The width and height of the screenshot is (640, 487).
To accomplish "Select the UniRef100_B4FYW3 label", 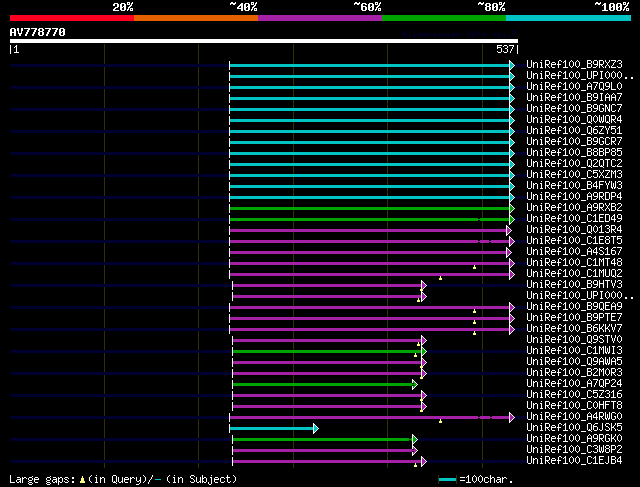I will [x=574, y=186].
